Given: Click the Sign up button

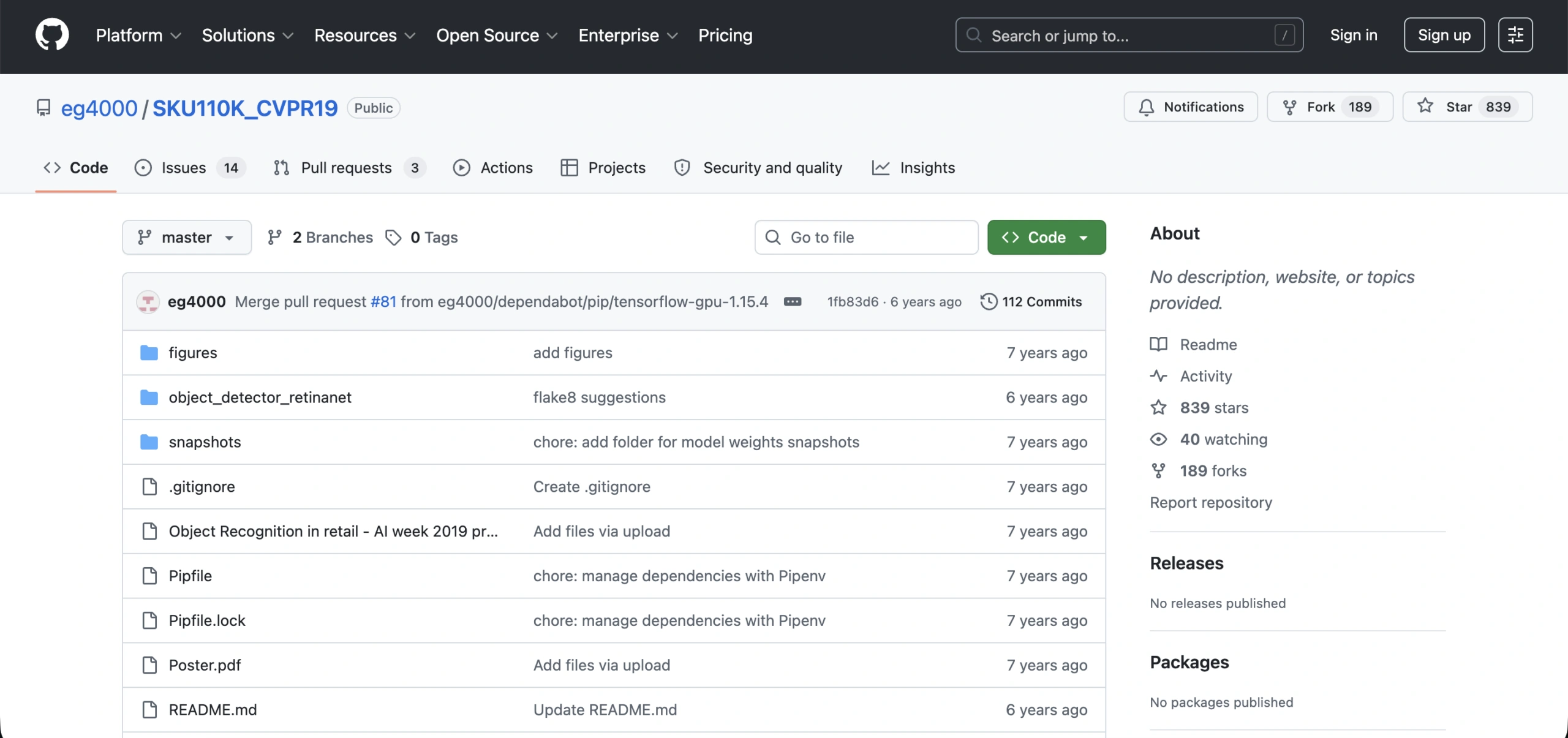Looking at the screenshot, I should pos(1444,35).
